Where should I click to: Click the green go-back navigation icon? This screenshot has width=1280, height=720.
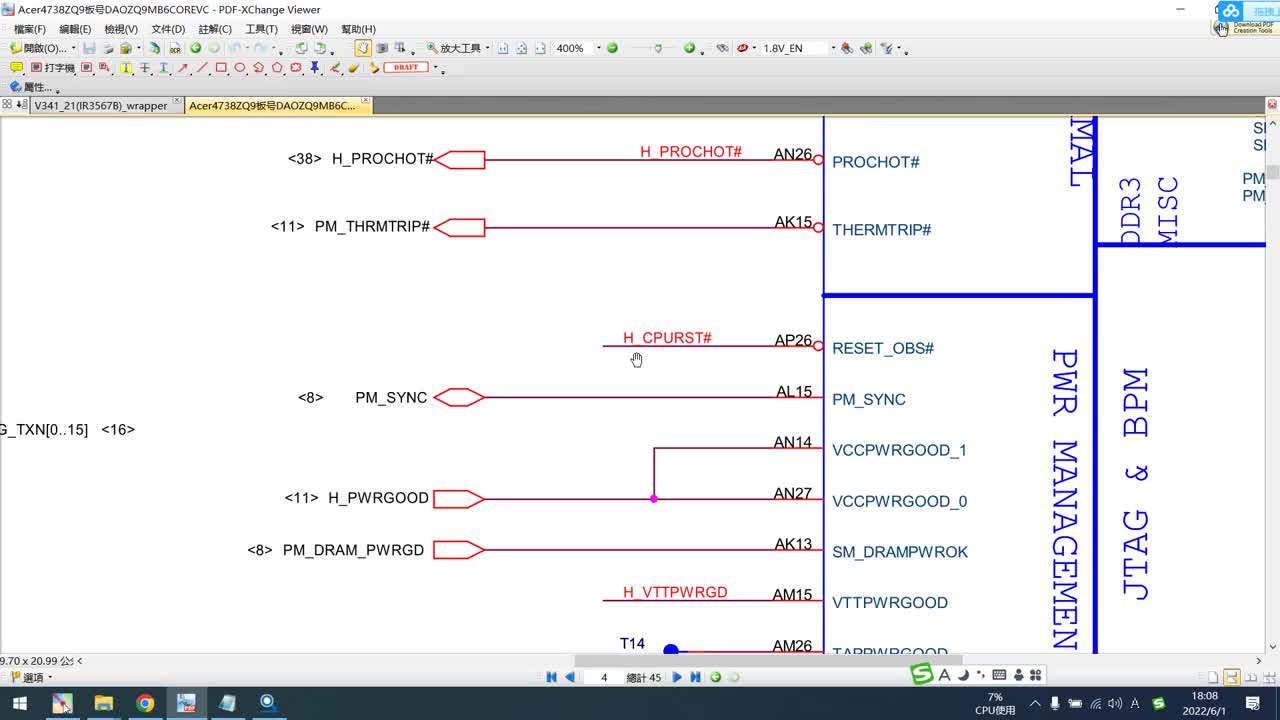coord(195,48)
